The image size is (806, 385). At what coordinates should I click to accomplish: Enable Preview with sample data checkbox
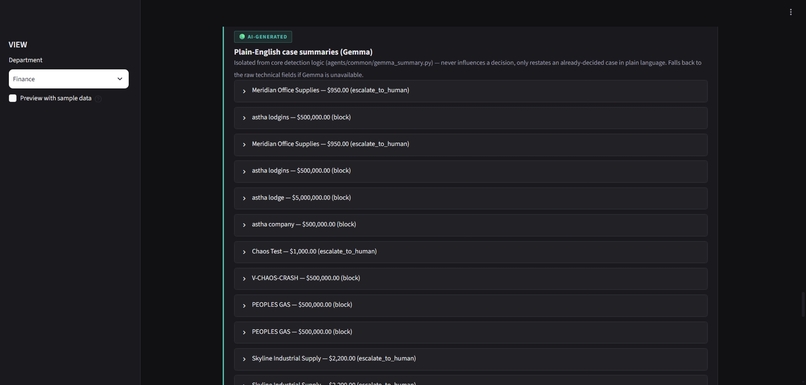coord(13,98)
